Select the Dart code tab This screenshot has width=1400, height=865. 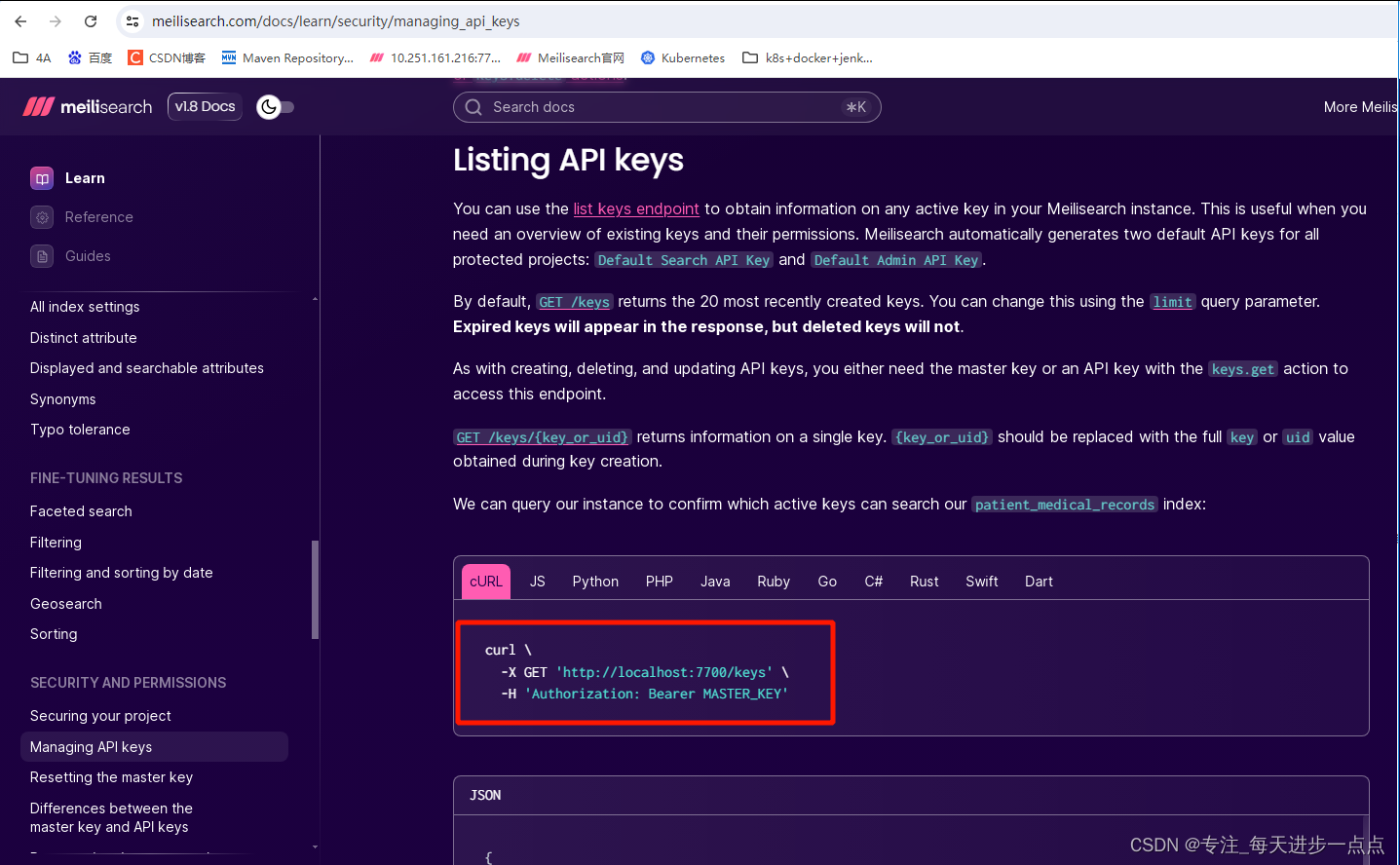(x=1039, y=582)
